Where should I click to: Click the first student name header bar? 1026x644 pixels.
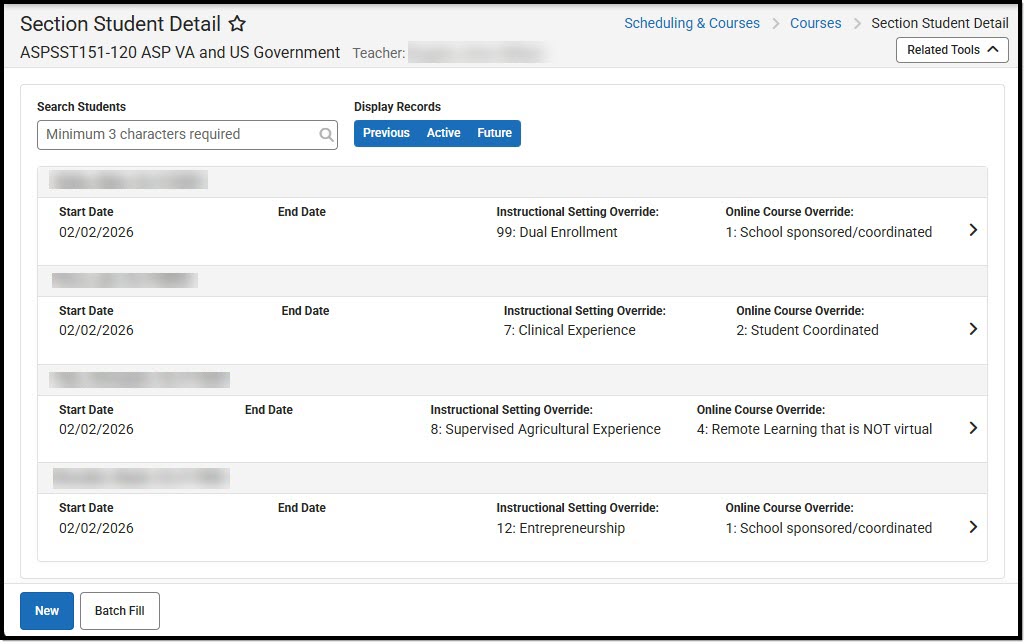(127, 180)
